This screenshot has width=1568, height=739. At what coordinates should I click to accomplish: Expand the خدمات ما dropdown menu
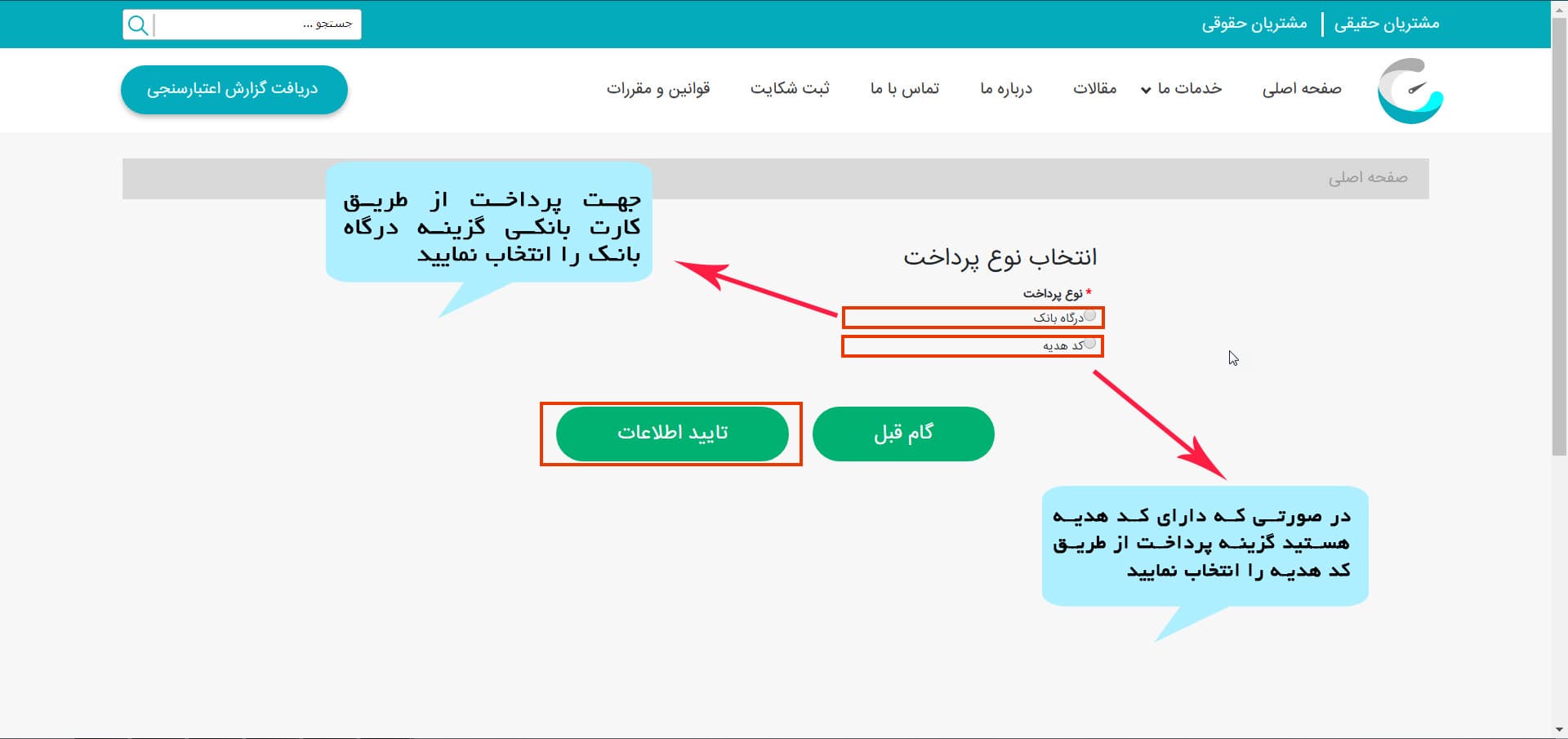point(1181,88)
